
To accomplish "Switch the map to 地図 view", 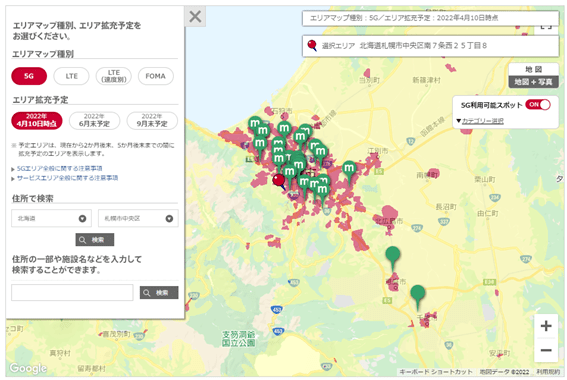I will pos(534,69).
